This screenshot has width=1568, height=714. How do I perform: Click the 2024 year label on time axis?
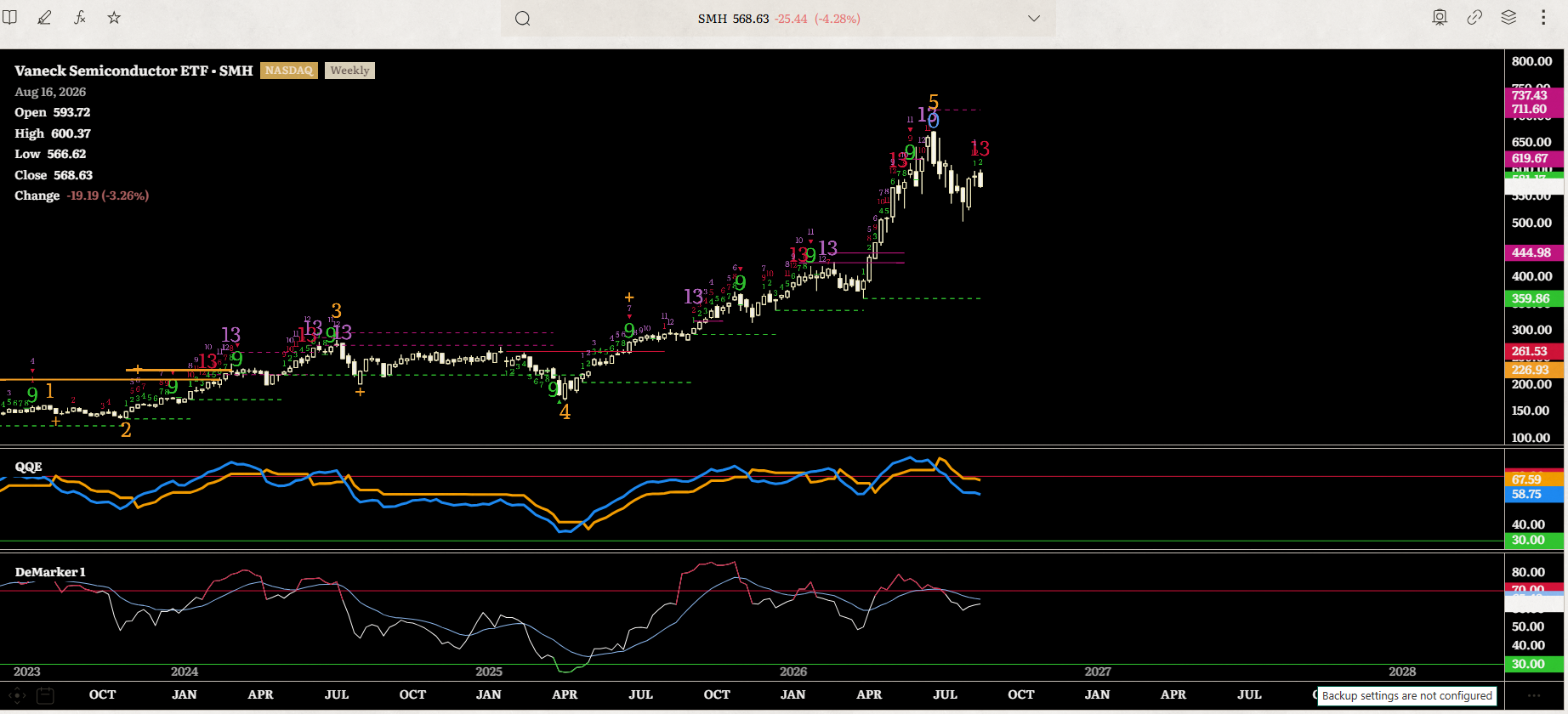pyautogui.click(x=185, y=671)
